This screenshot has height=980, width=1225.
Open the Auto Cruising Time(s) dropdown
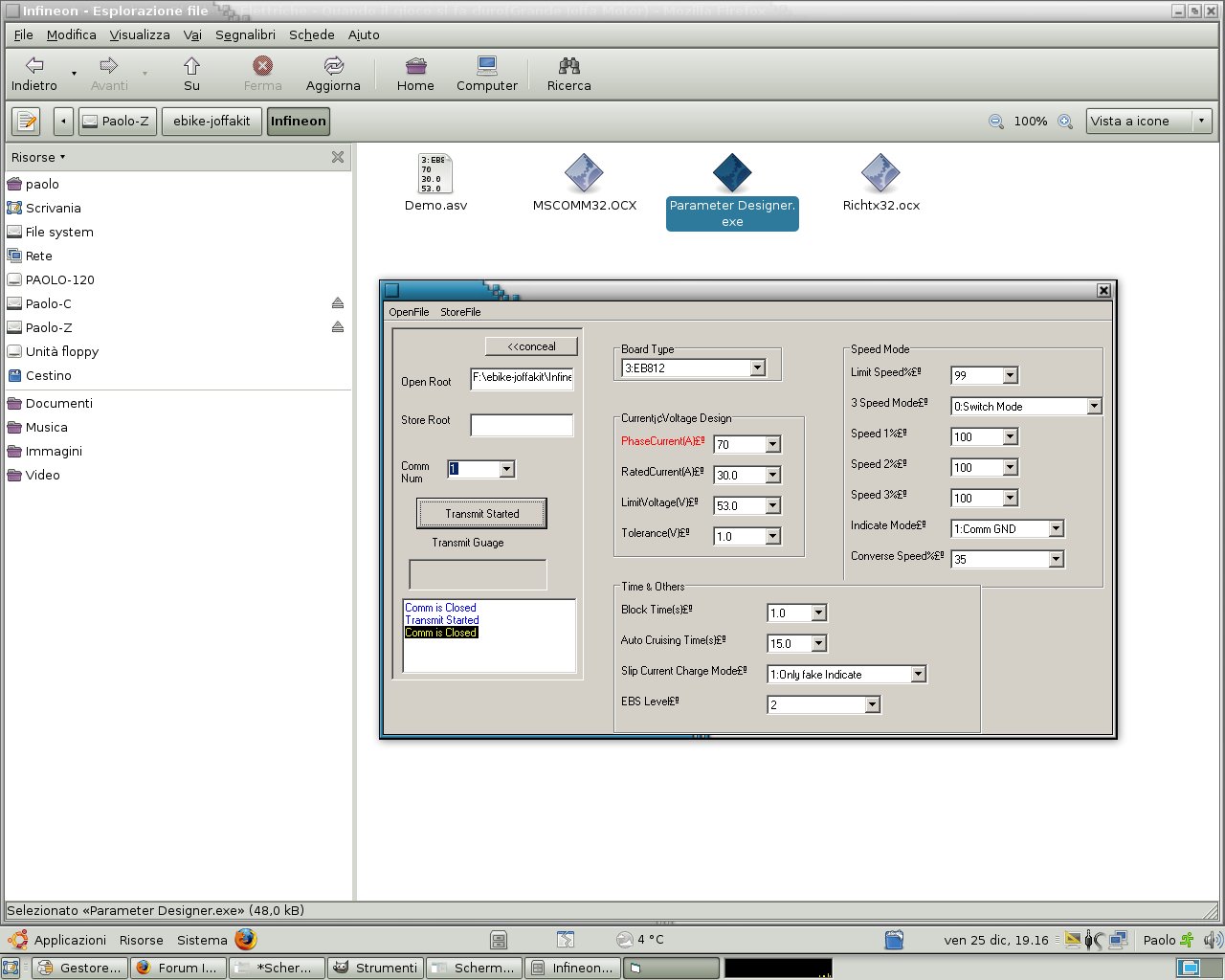(x=819, y=643)
